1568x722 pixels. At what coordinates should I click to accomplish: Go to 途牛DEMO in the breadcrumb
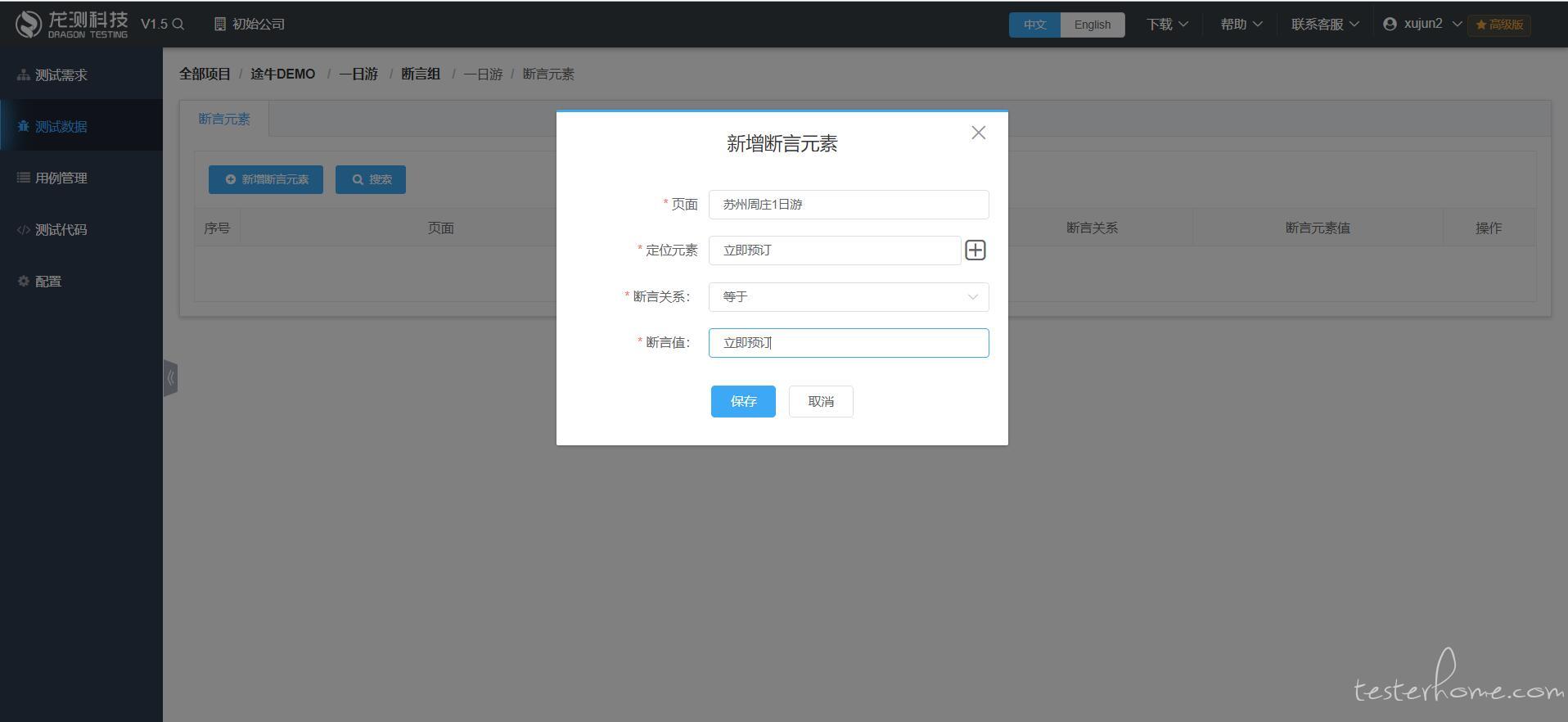pyautogui.click(x=282, y=74)
